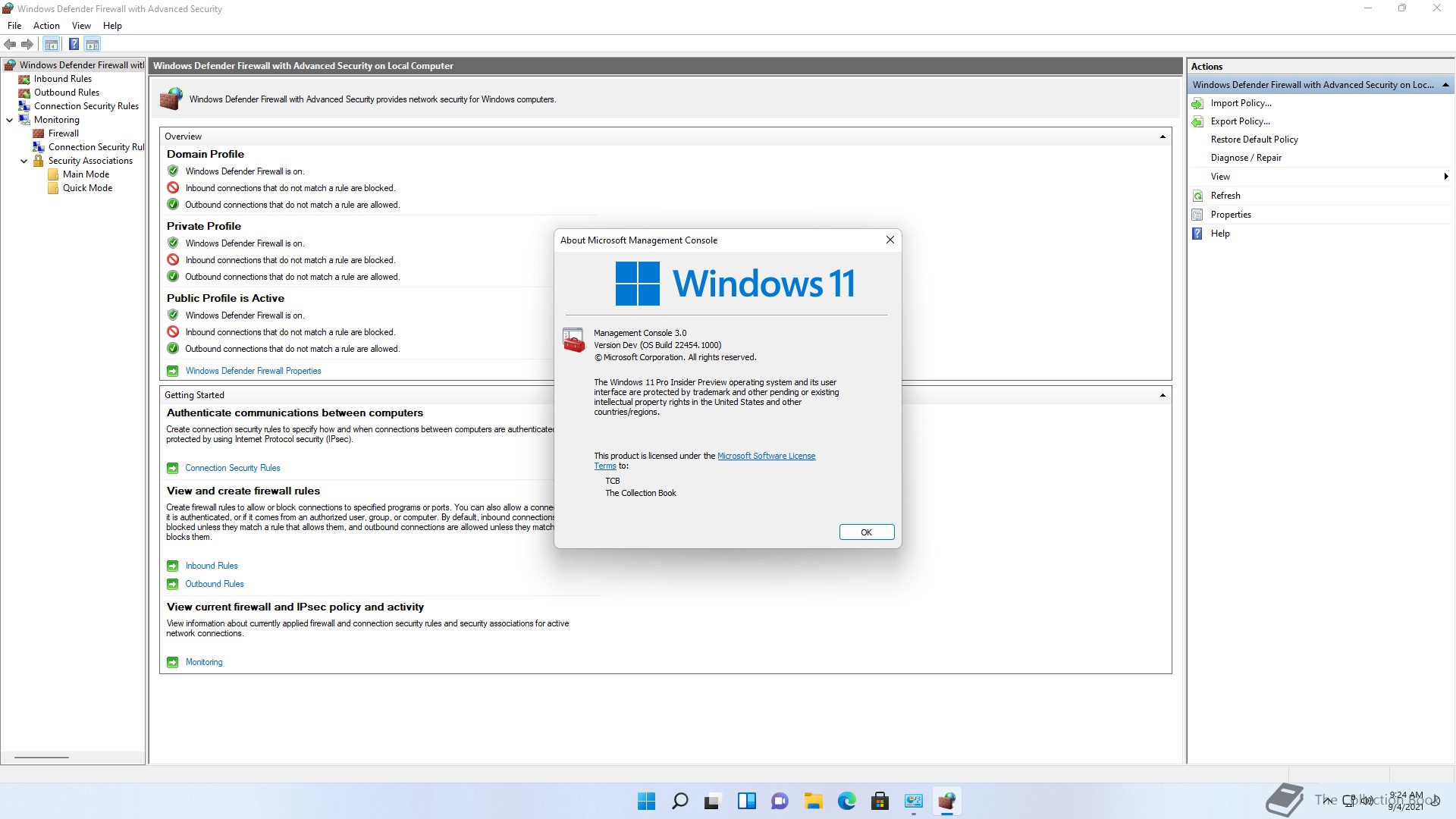This screenshot has height=819, width=1456.
Task: Open Quick Mode folder in tree
Action: pos(88,188)
